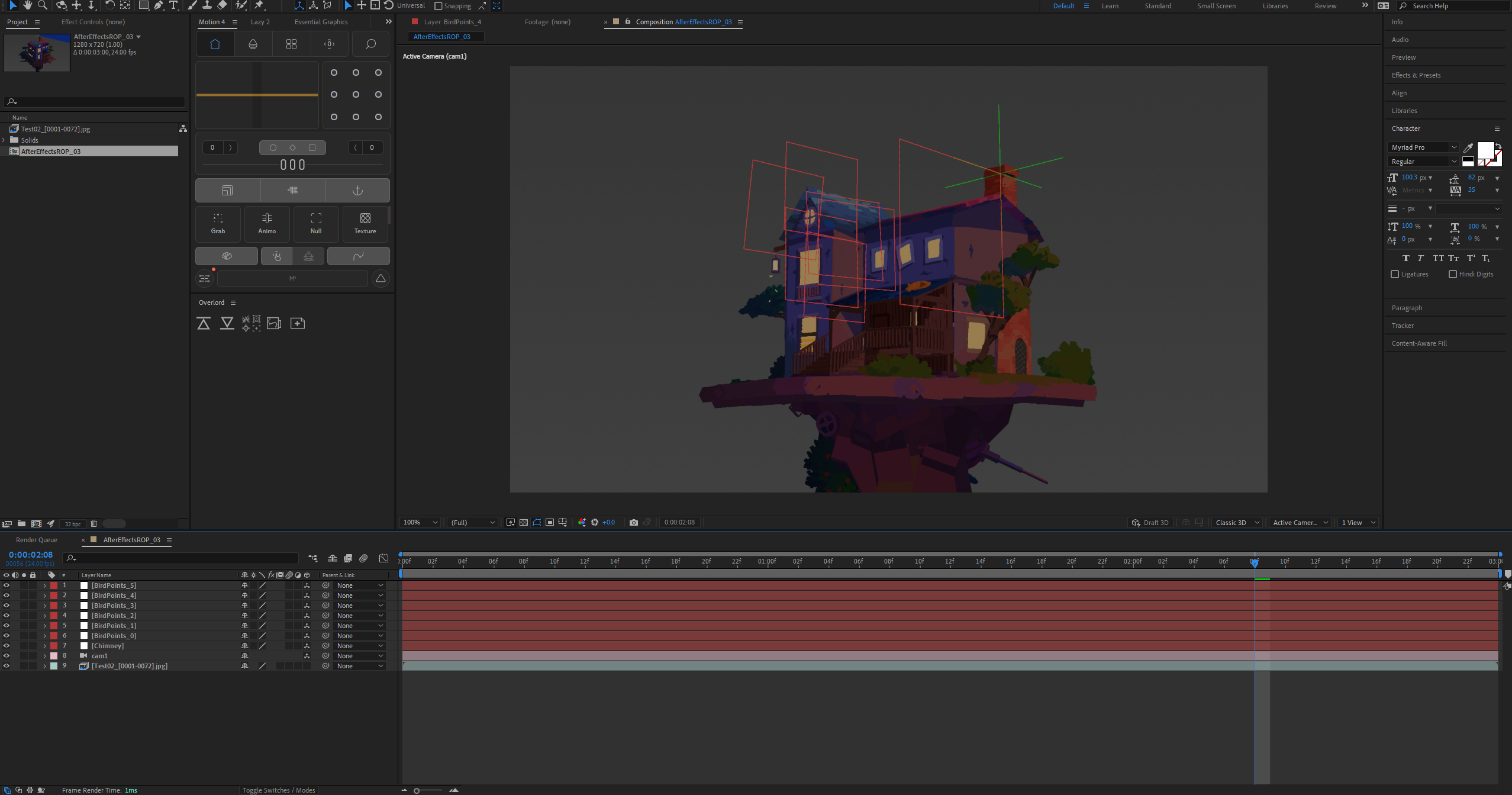The width and height of the screenshot is (1512, 795).
Task: Click the white text fill color swatch
Action: click(1485, 149)
